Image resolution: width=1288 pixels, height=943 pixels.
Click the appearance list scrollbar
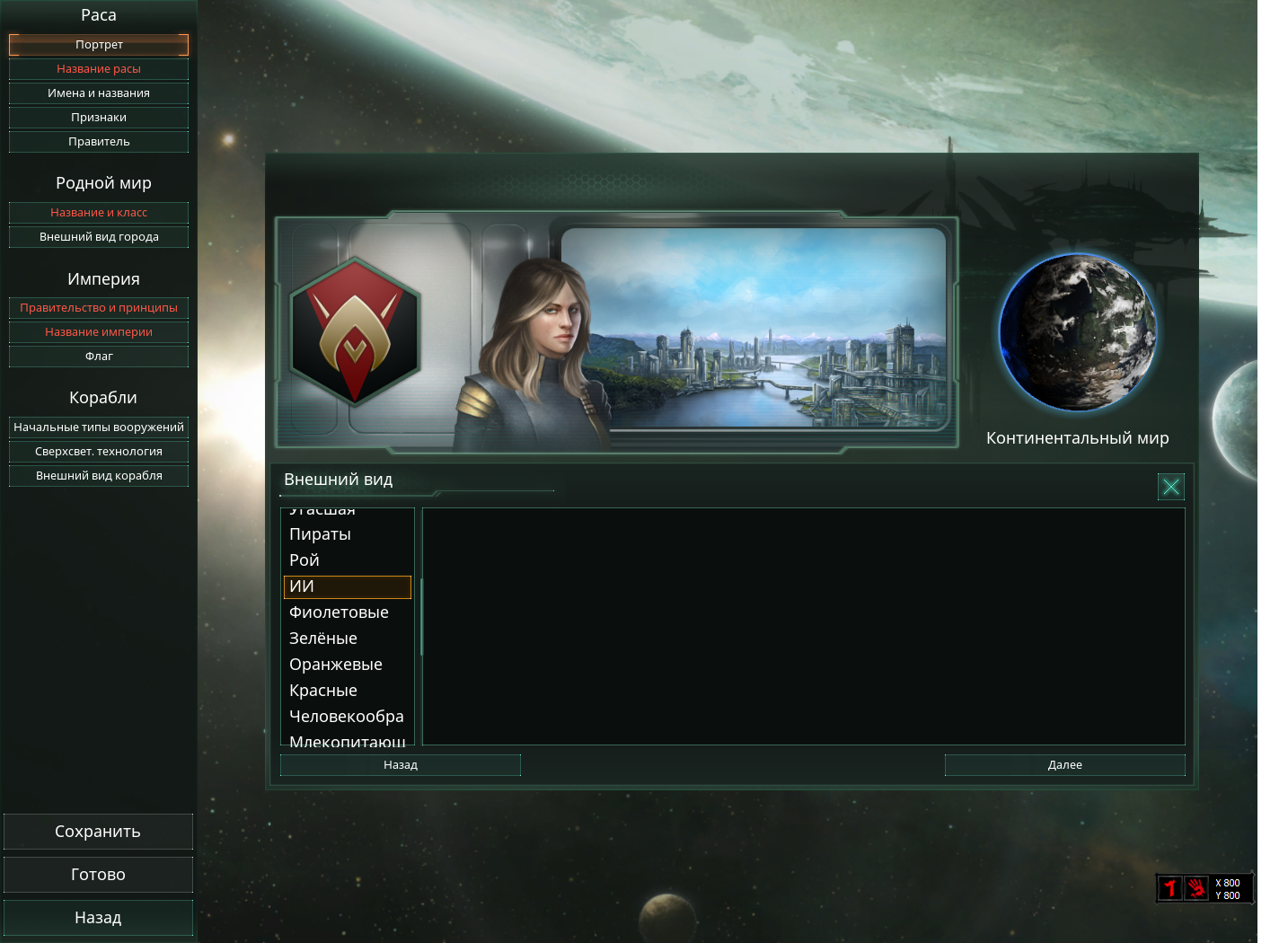[420, 617]
